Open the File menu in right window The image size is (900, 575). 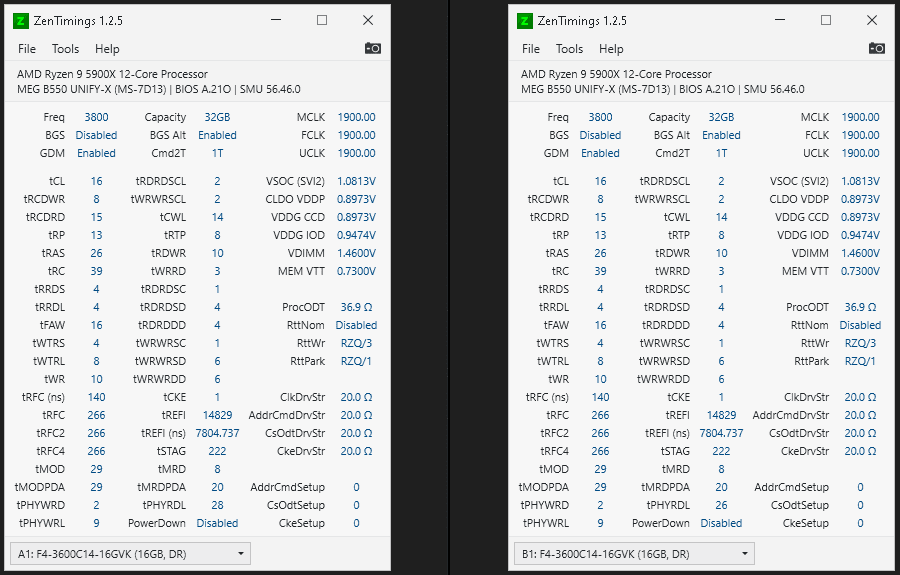(530, 49)
